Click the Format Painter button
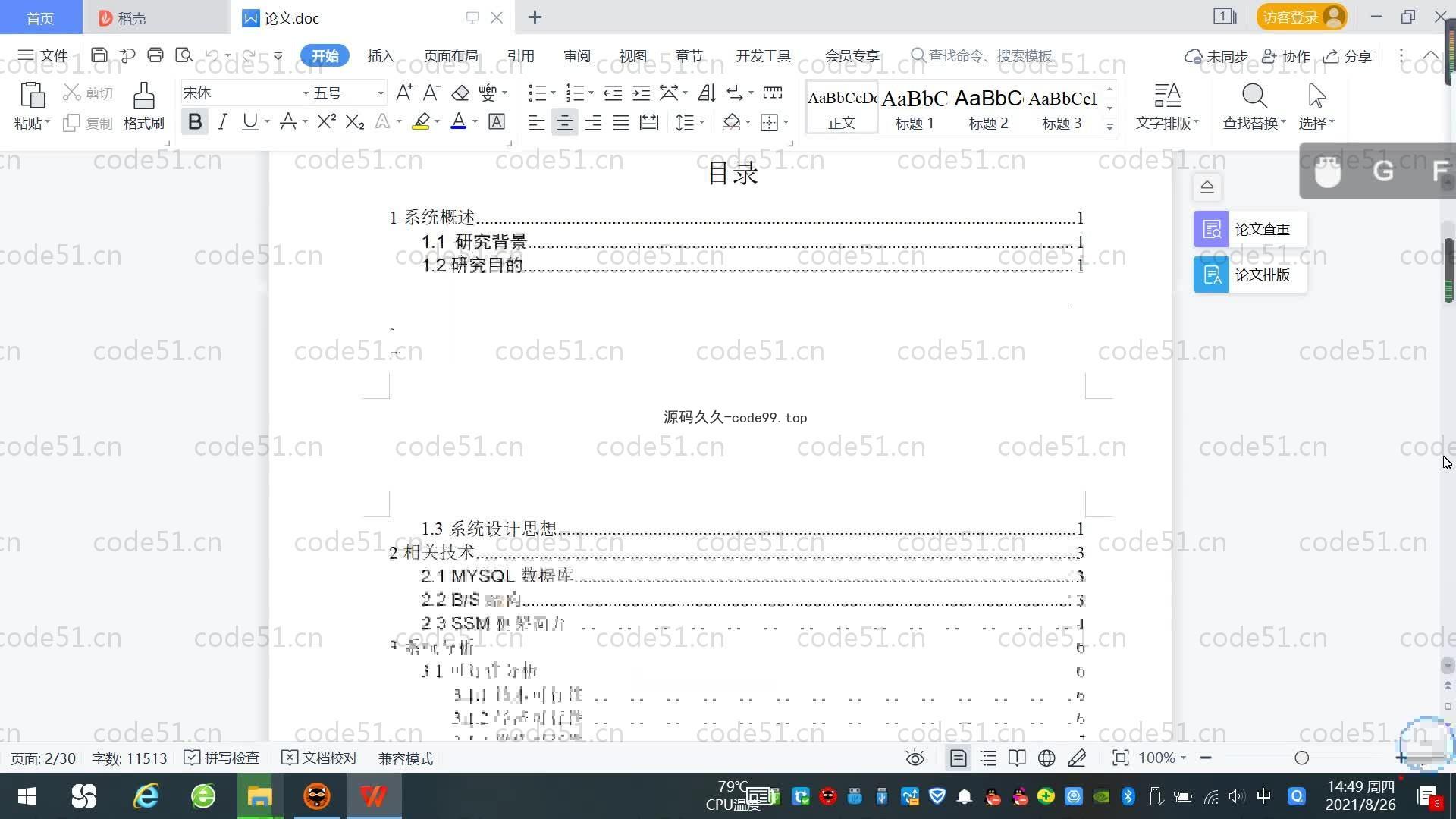Screen dimensions: 1456x819 tap(143, 106)
